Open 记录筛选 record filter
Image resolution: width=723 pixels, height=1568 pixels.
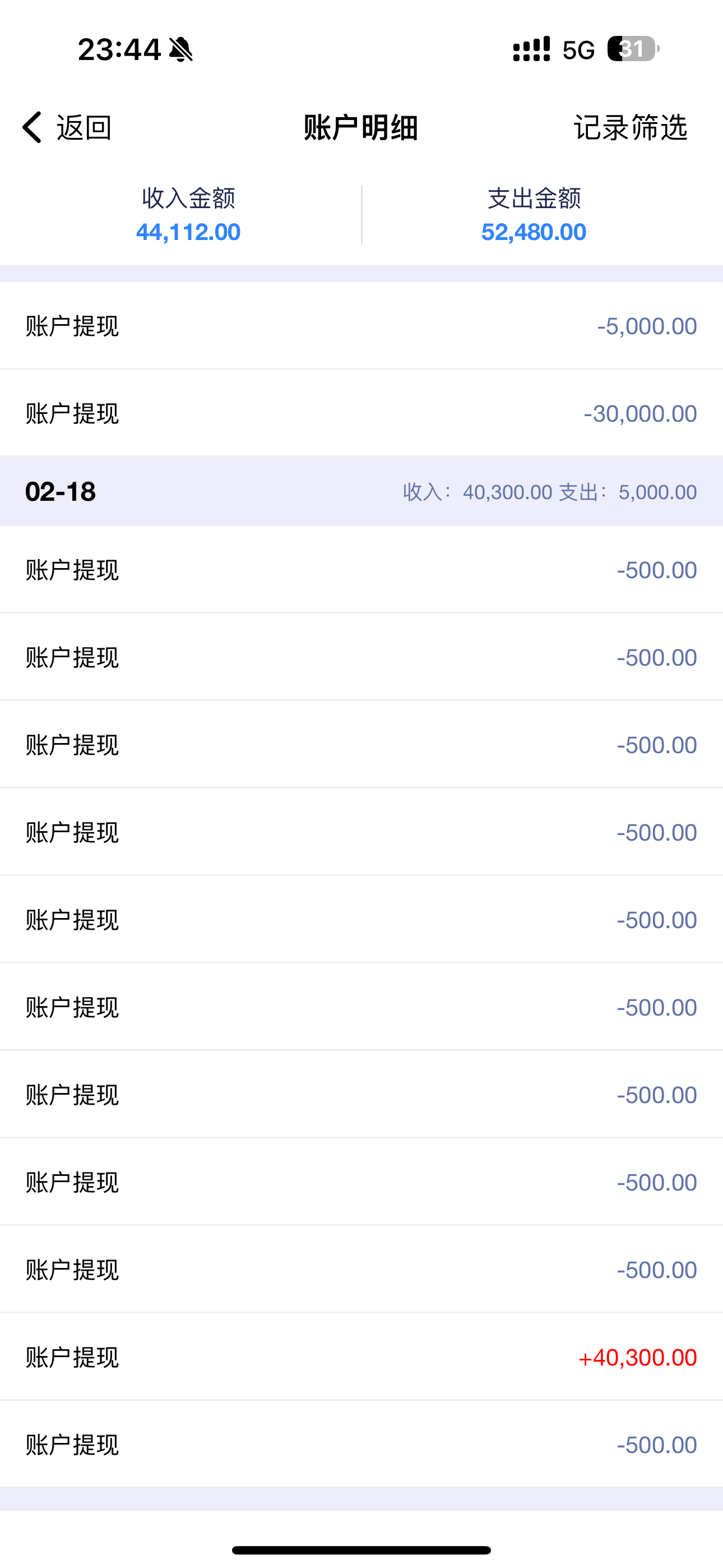tap(631, 128)
